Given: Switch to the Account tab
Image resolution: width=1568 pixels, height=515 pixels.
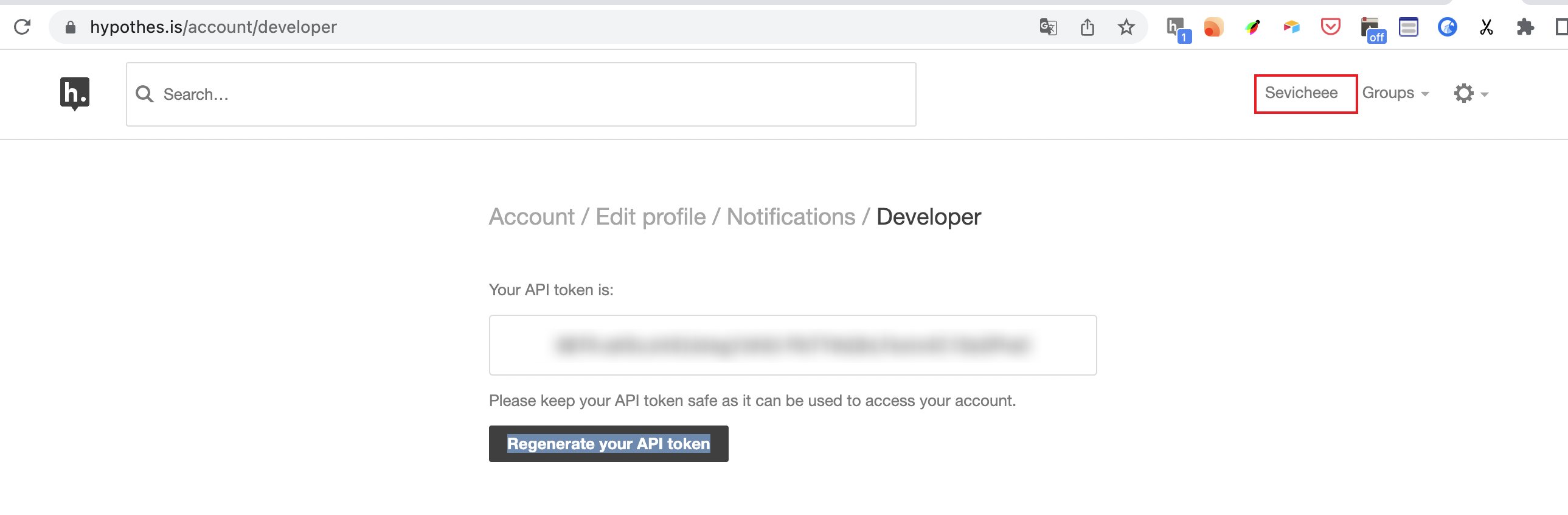Looking at the screenshot, I should coord(532,217).
